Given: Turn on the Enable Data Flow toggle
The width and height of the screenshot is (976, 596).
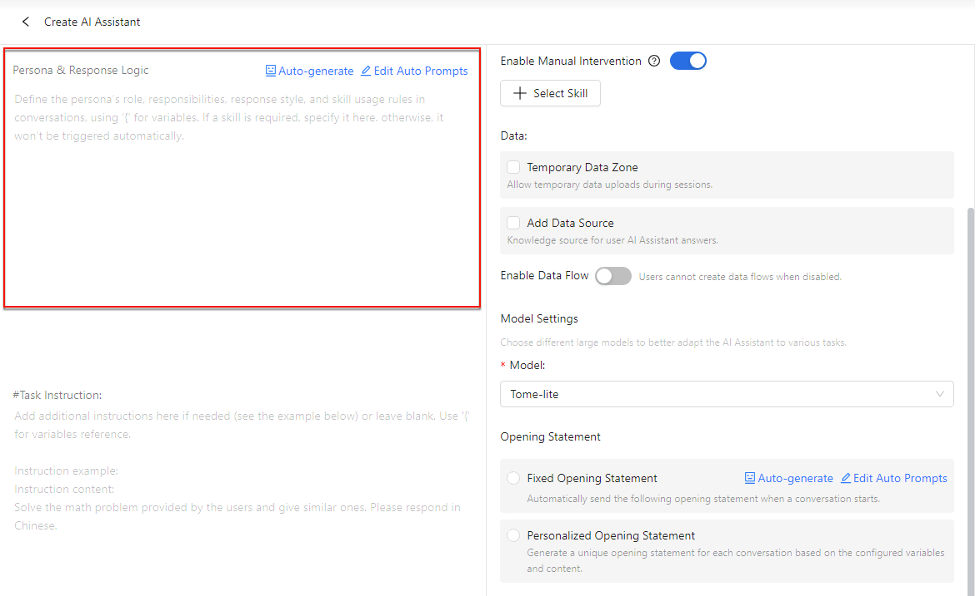Looking at the screenshot, I should click(x=613, y=276).
